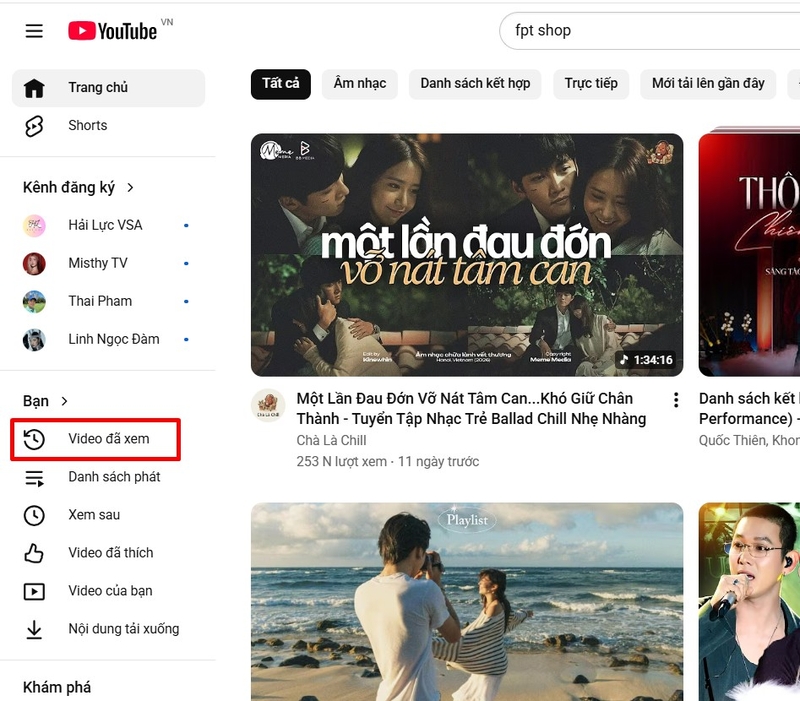Expand the Bạn section chevron

[64, 402]
